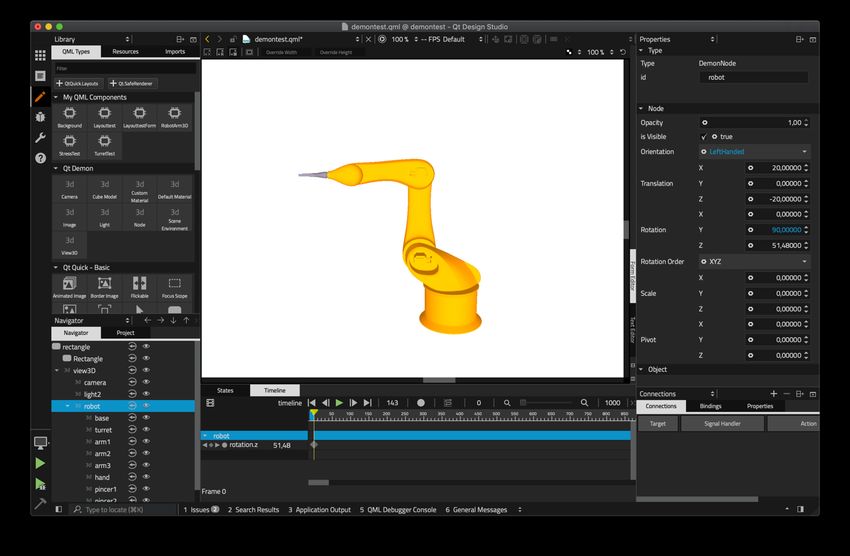The height and width of the screenshot is (556, 850).
Task: Switch to the Resources tab
Action: tap(126, 51)
